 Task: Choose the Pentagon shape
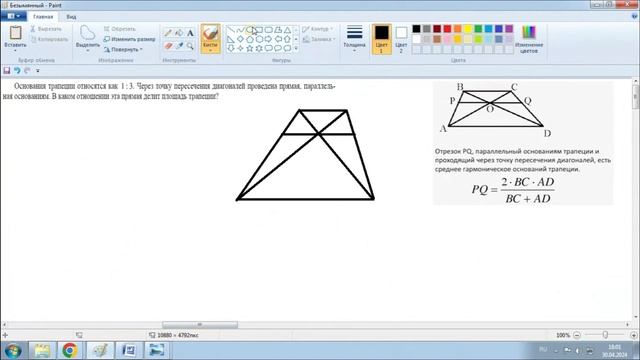(x=250, y=39)
